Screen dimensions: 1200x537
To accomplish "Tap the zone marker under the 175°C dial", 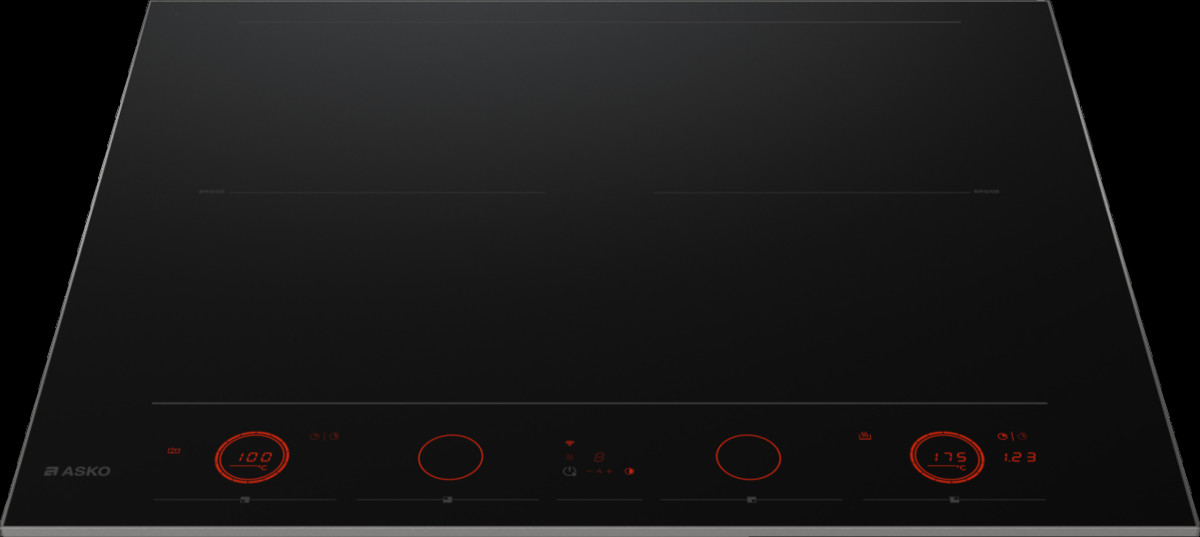I will 955,499.
